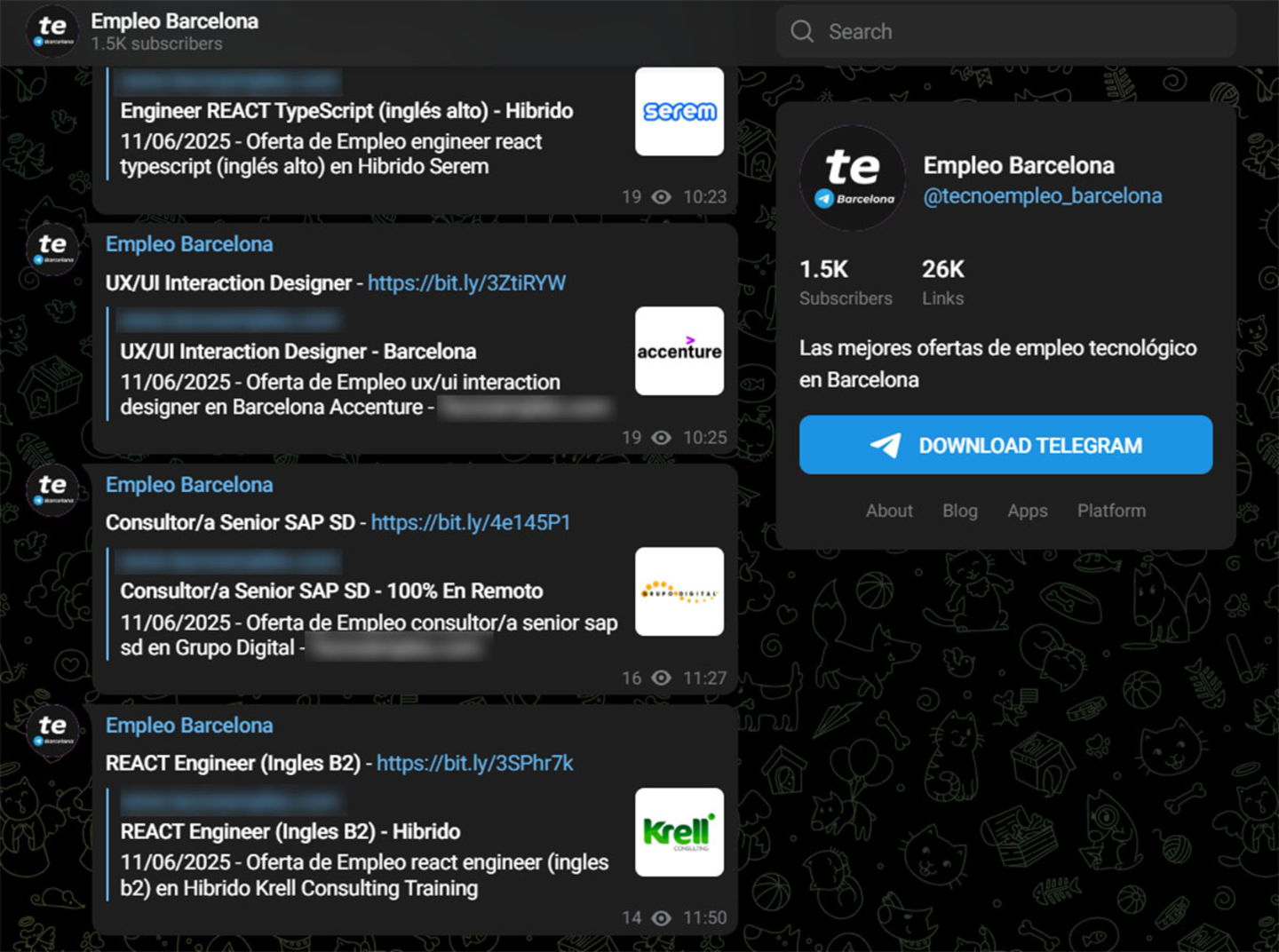Open timestamp 10:25 message link

704,438
